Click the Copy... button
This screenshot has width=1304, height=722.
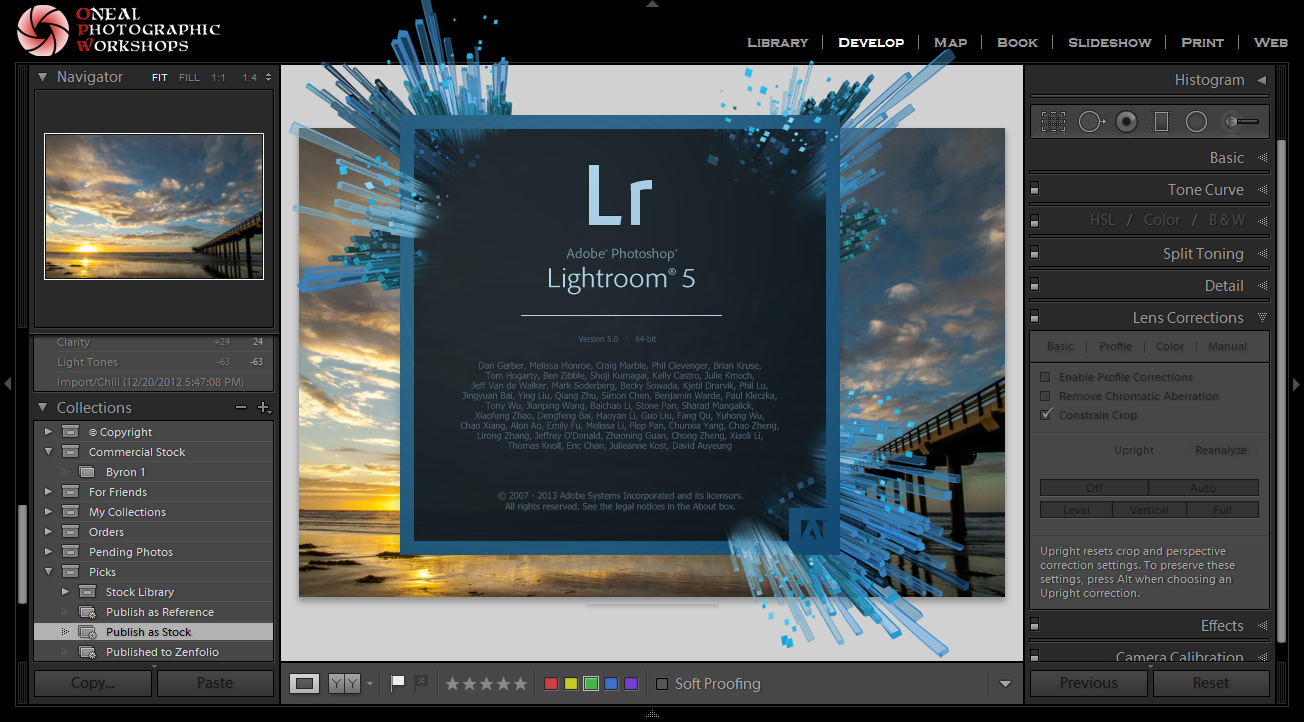(x=93, y=683)
